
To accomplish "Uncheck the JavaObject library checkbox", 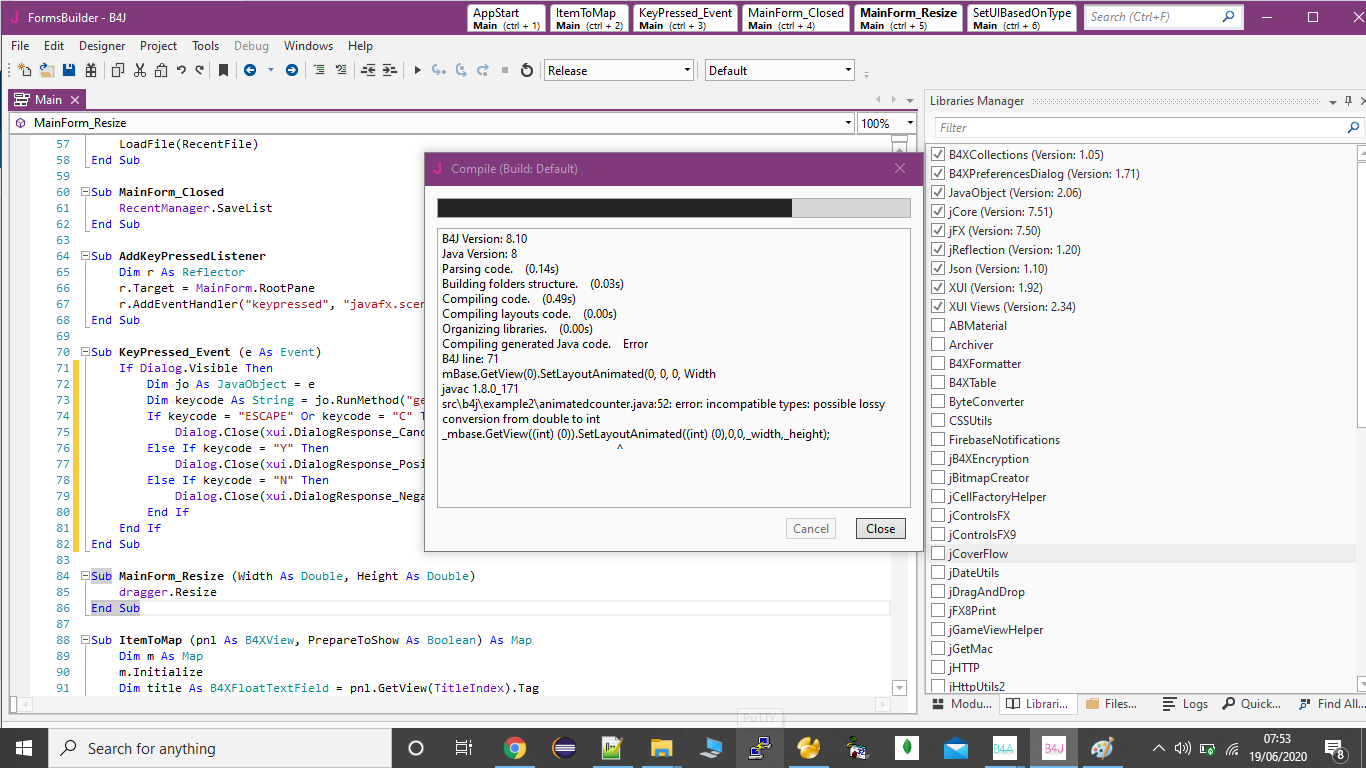I will tap(938, 193).
